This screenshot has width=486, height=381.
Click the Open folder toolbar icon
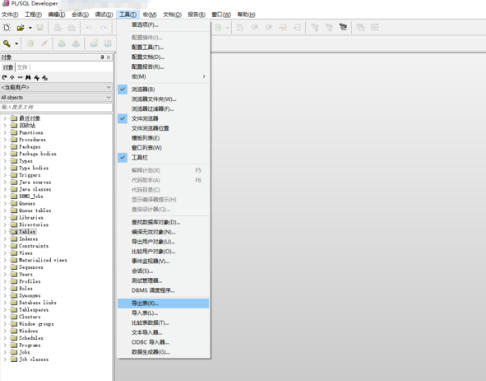(x=21, y=28)
